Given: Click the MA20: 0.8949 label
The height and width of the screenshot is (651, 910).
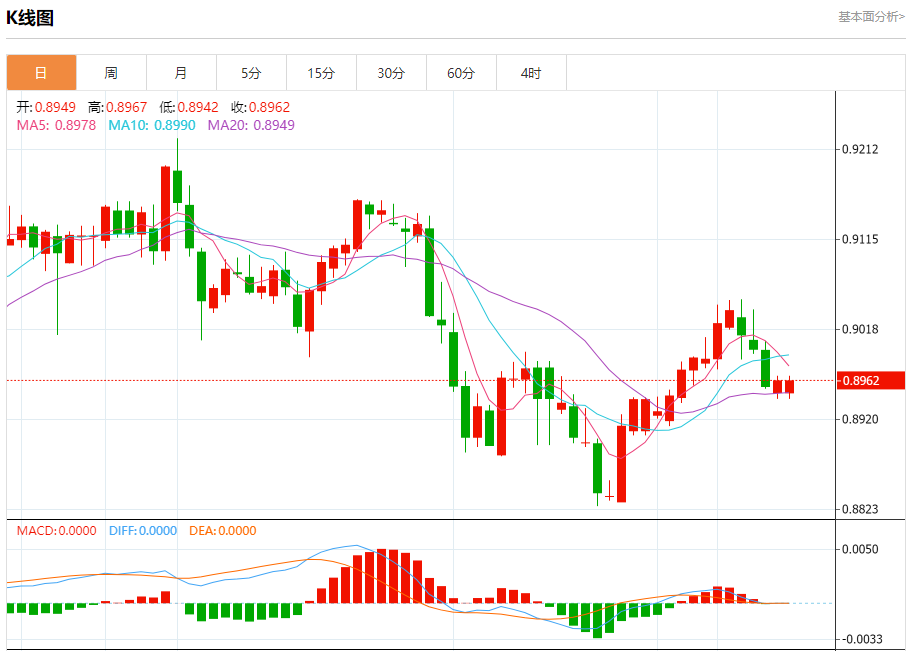Looking at the screenshot, I should 251,125.
